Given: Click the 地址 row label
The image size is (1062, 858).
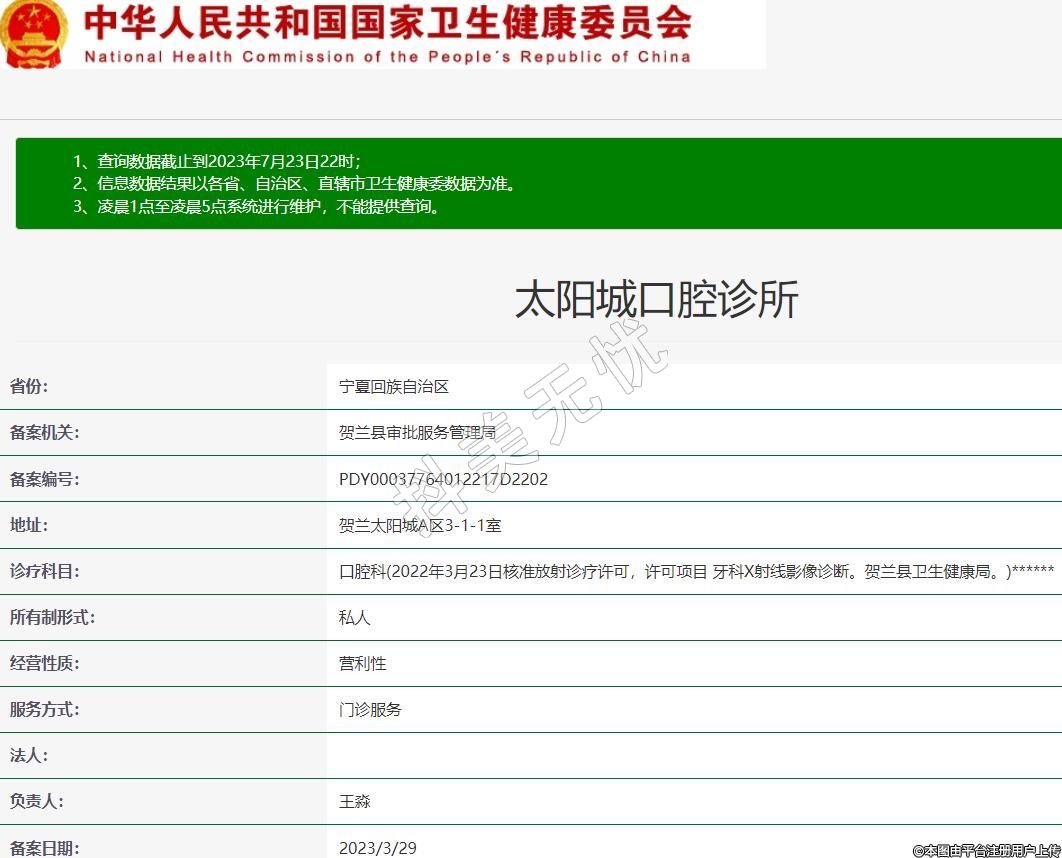Looking at the screenshot, I should click(x=29, y=525).
